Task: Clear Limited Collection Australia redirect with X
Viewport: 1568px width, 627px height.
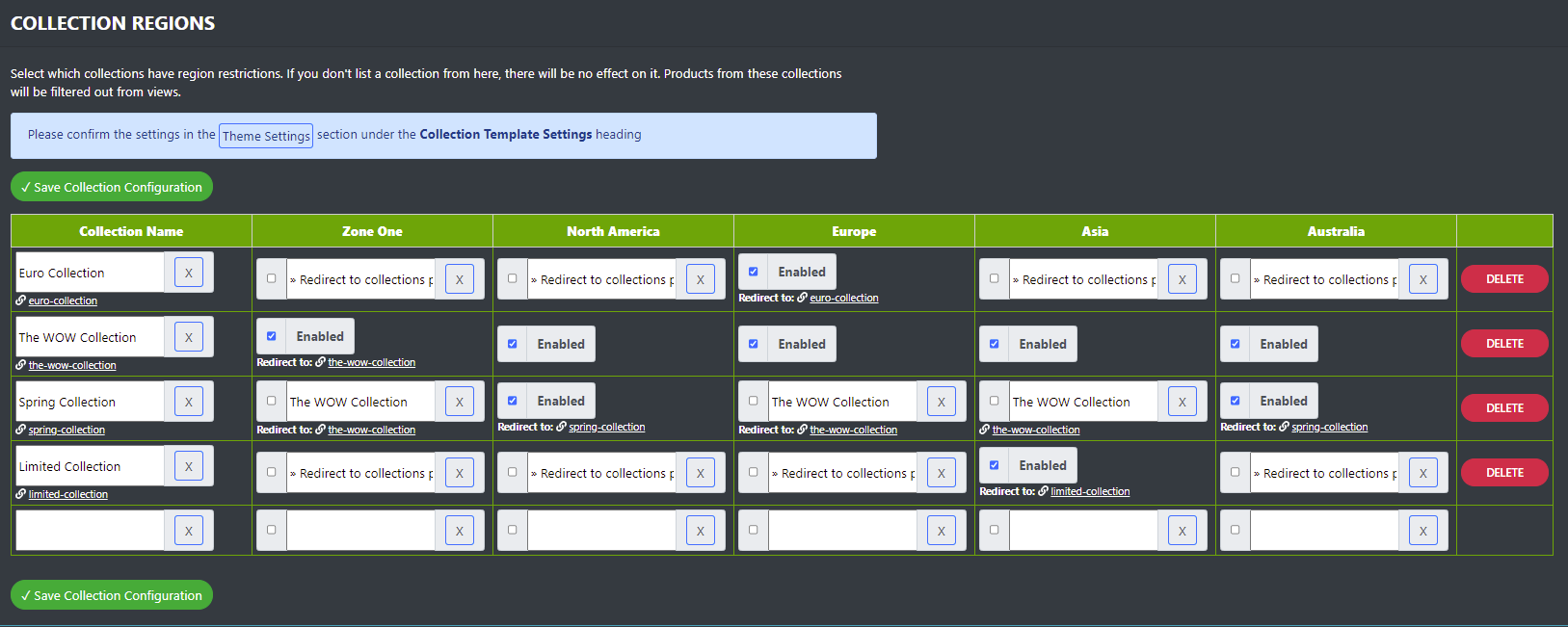Action: (x=1423, y=473)
